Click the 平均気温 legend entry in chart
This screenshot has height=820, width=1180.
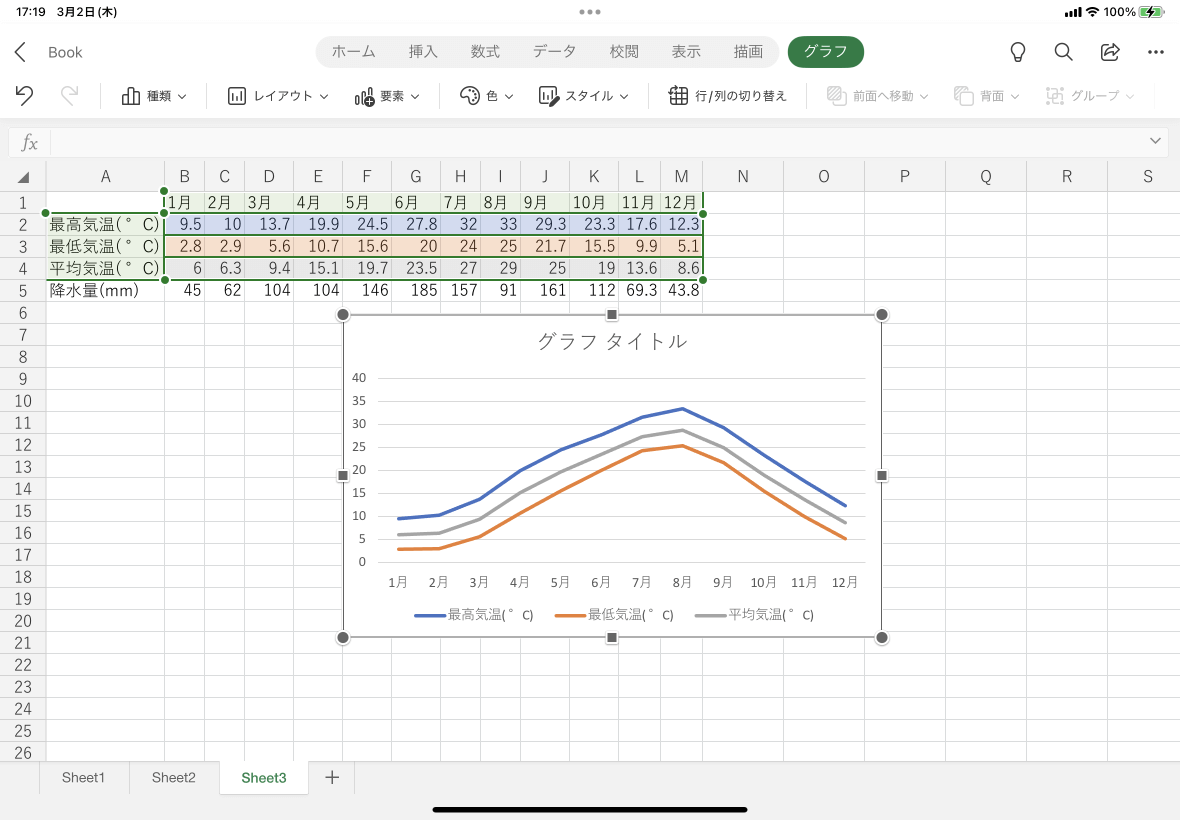[x=754, y=615]
